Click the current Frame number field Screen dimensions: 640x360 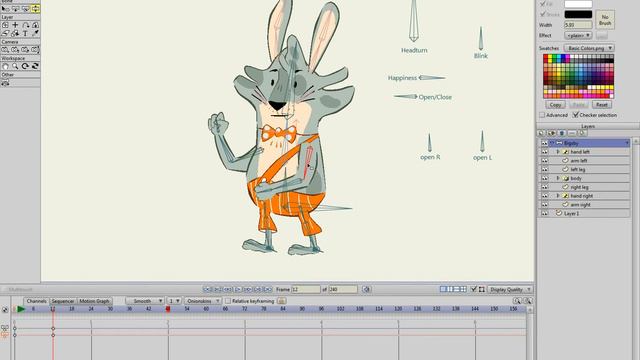click(306, 289)
